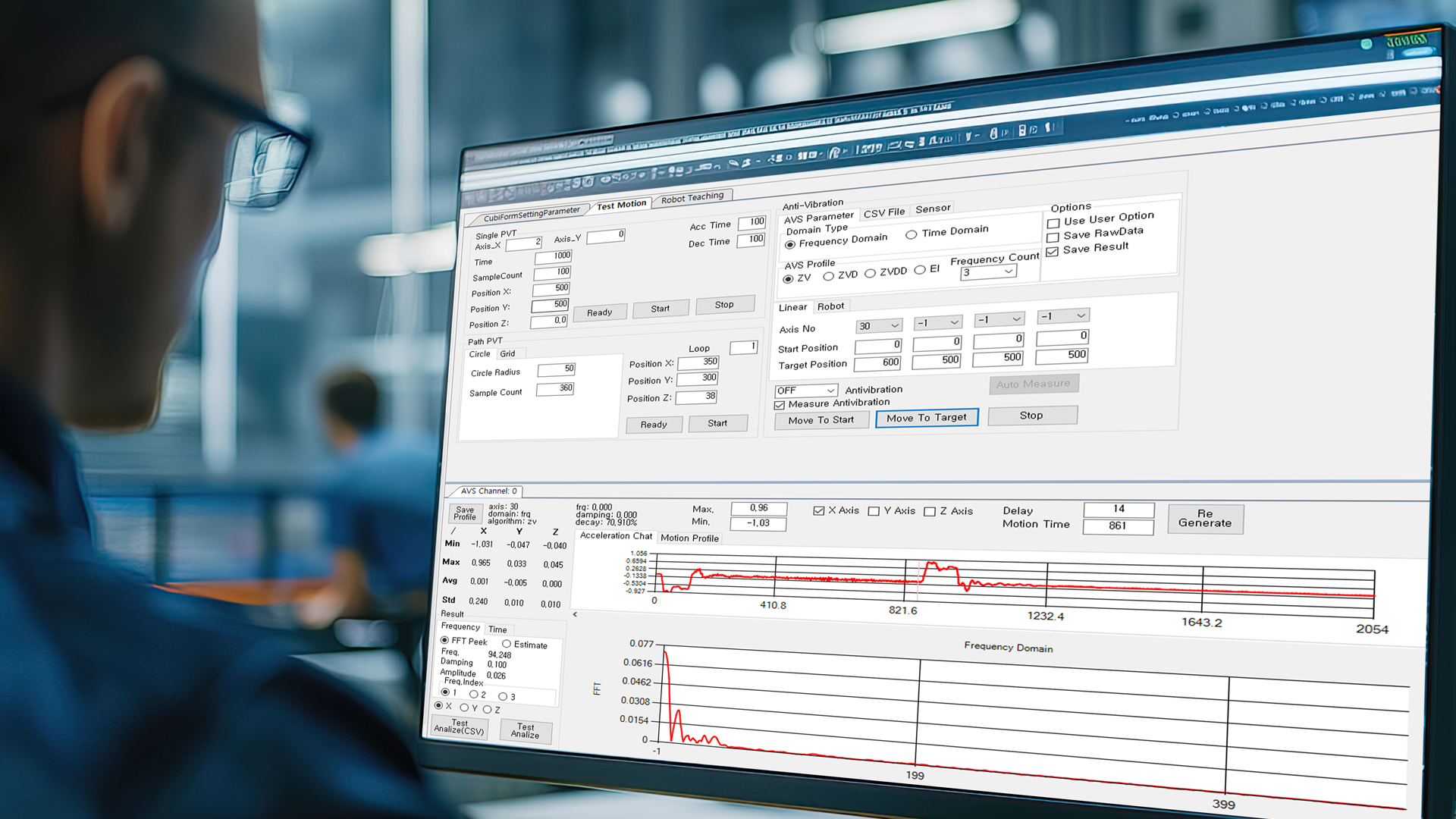Open the Frequency Count dropdown

pyautogui.click(x=988, y=271)
